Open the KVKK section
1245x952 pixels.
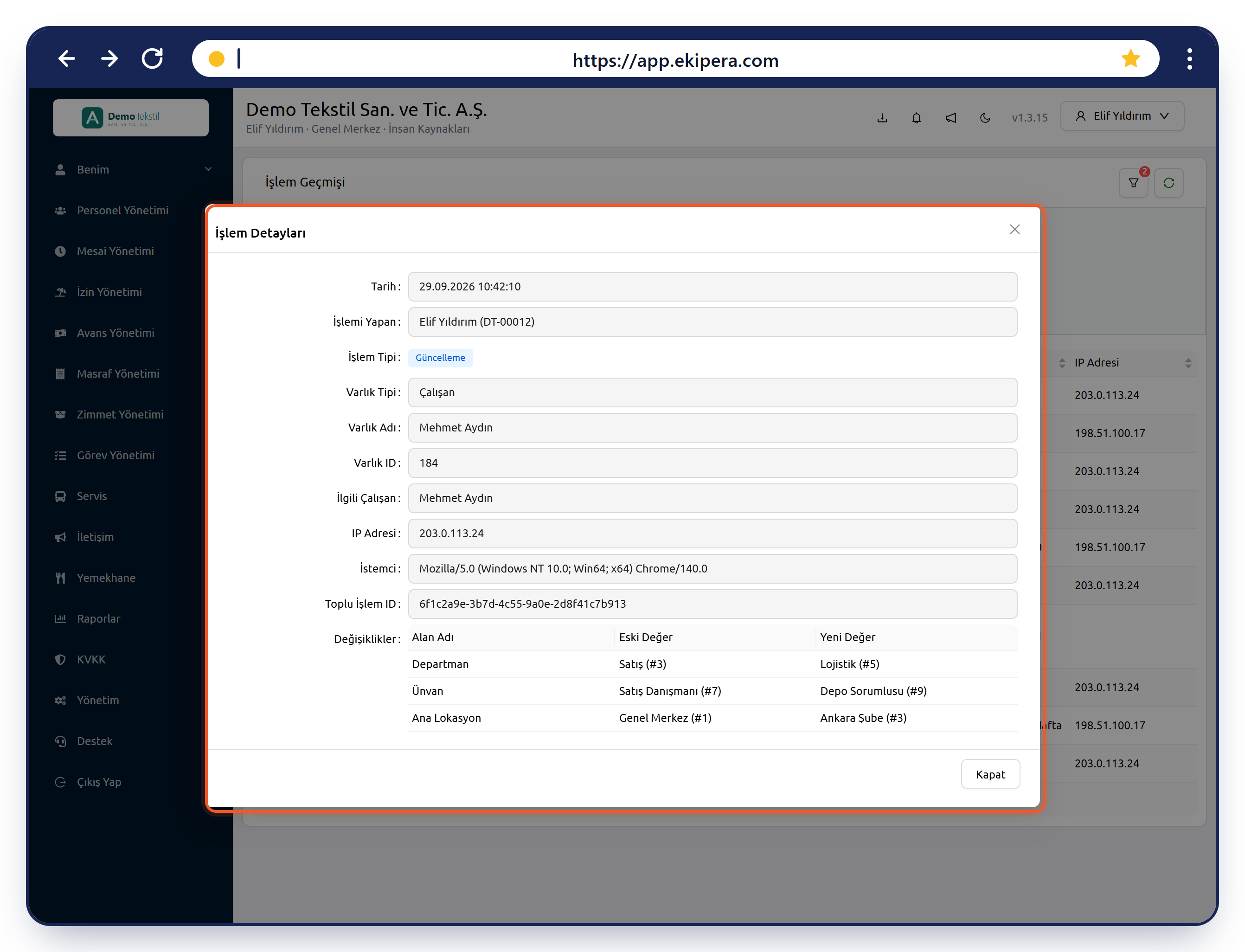click(x=91, y=659)
